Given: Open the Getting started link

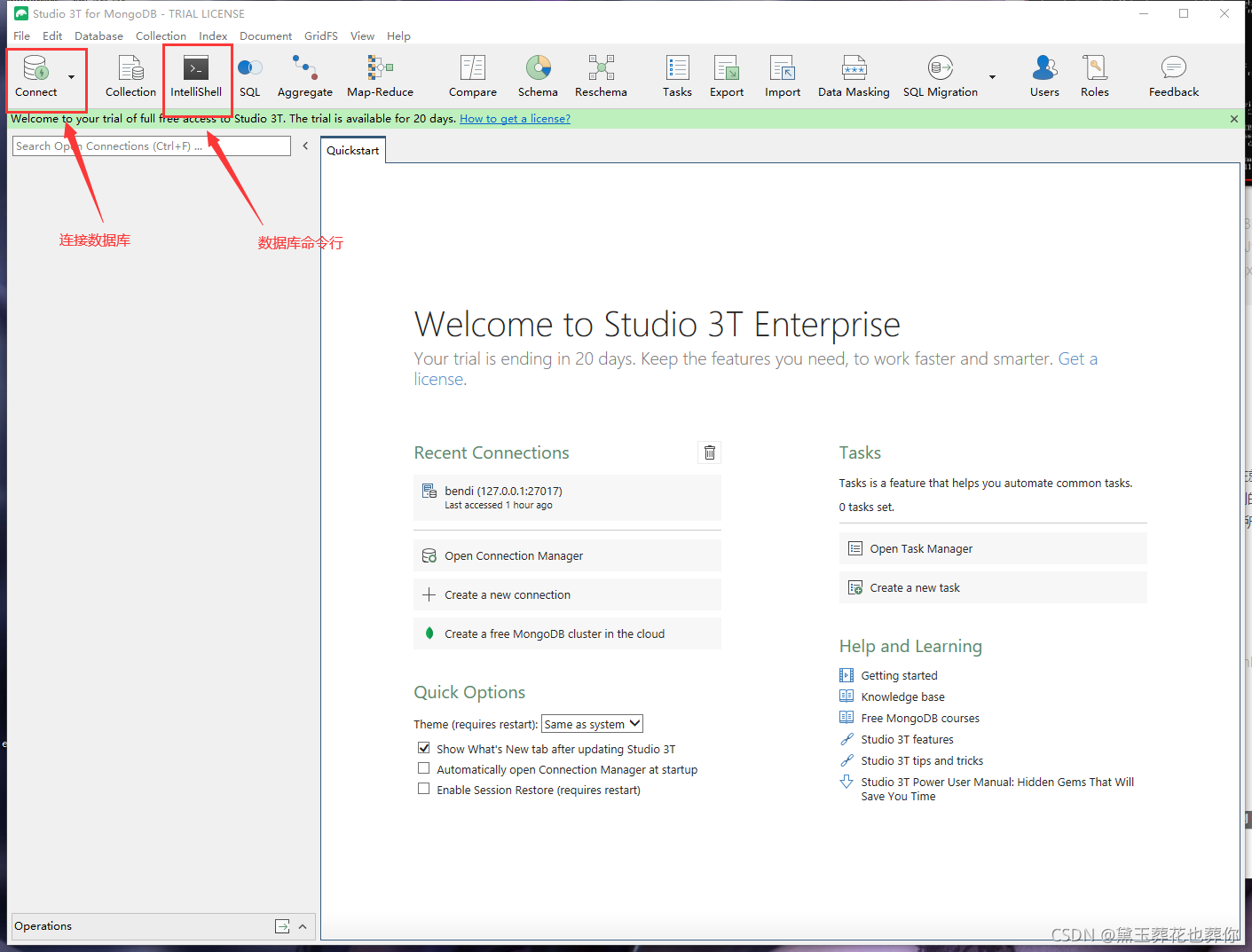Looking at the screenshot, I should click(x=899, y=675).
